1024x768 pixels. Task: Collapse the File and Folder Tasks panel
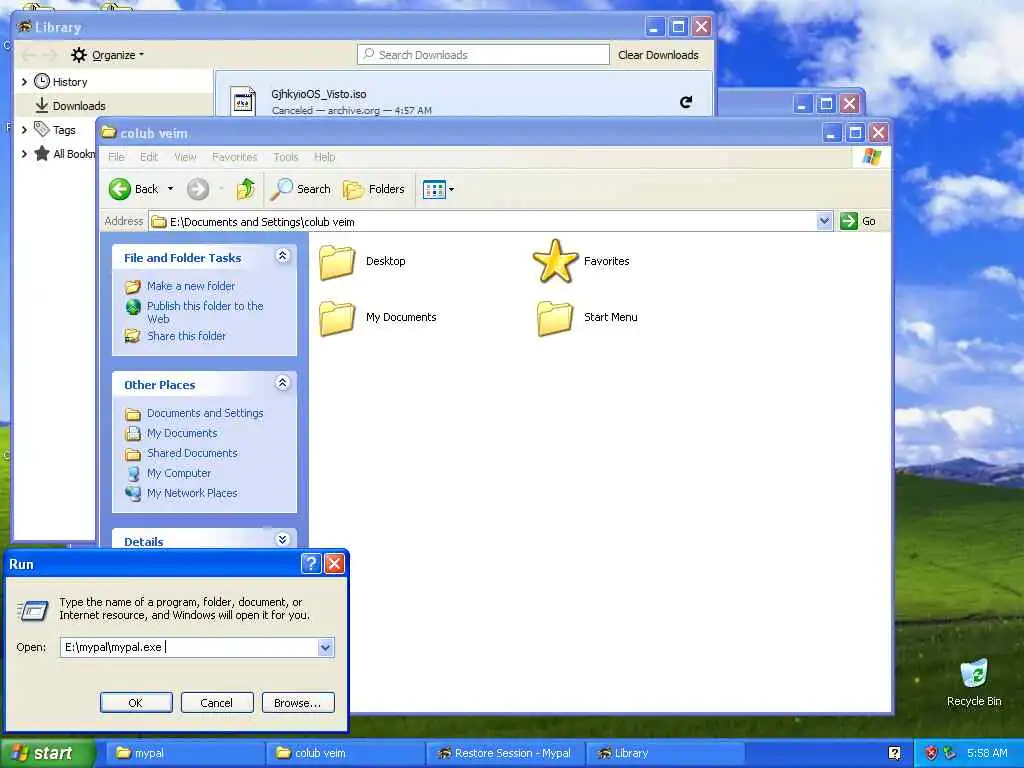tap(283, 256)
